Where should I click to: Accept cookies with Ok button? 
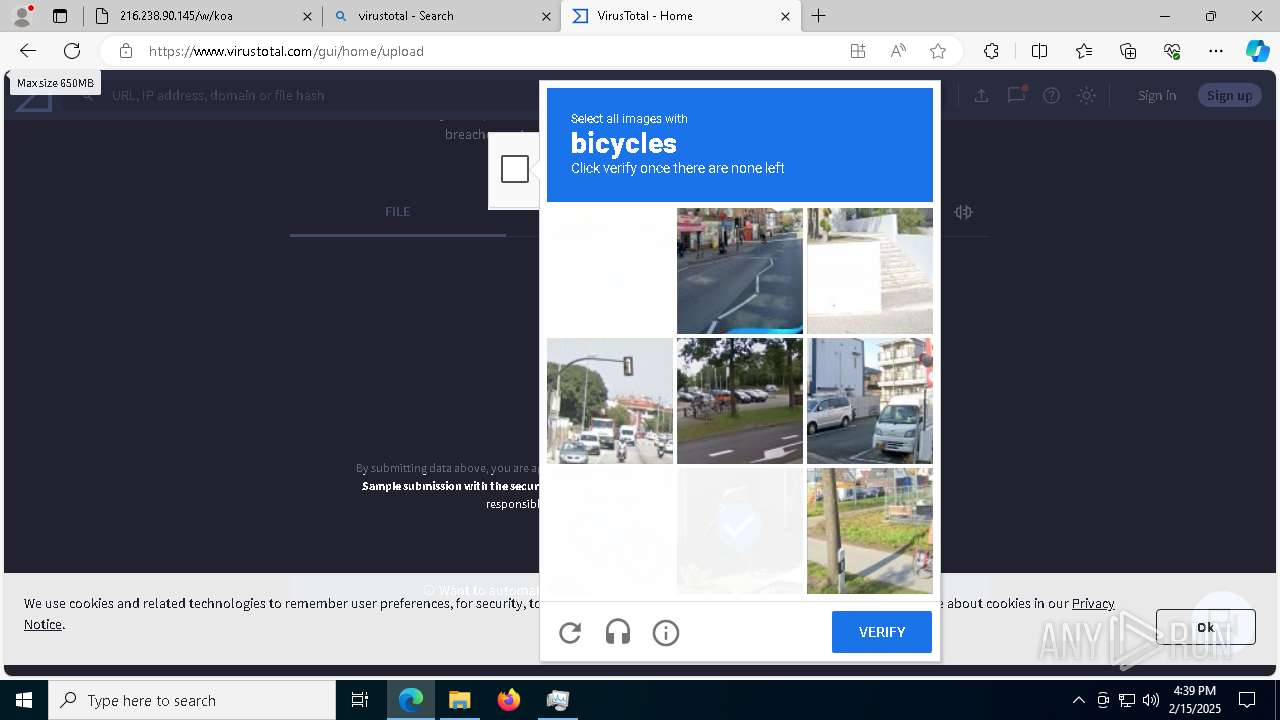[x=1205, y=627]
